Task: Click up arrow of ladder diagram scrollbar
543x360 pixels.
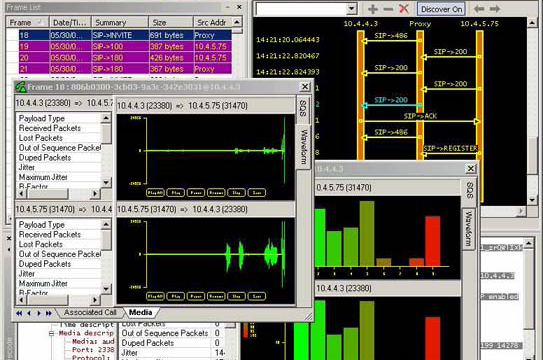Action: tap(532, 23)
